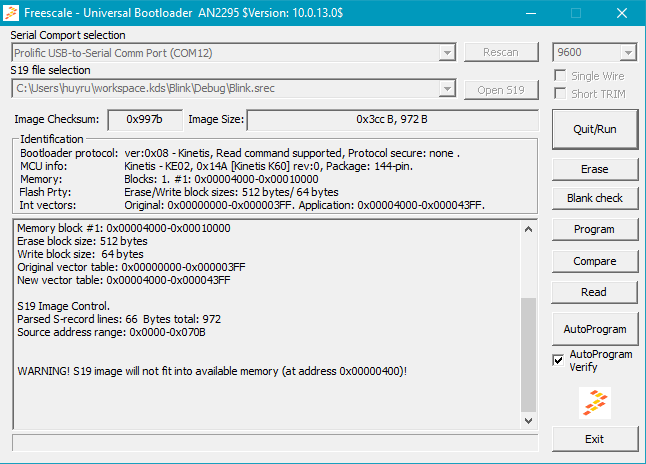The width and height of the screenshot is (646, 464).
Task: Click the AutoProgram button
Action: point(595,329)
